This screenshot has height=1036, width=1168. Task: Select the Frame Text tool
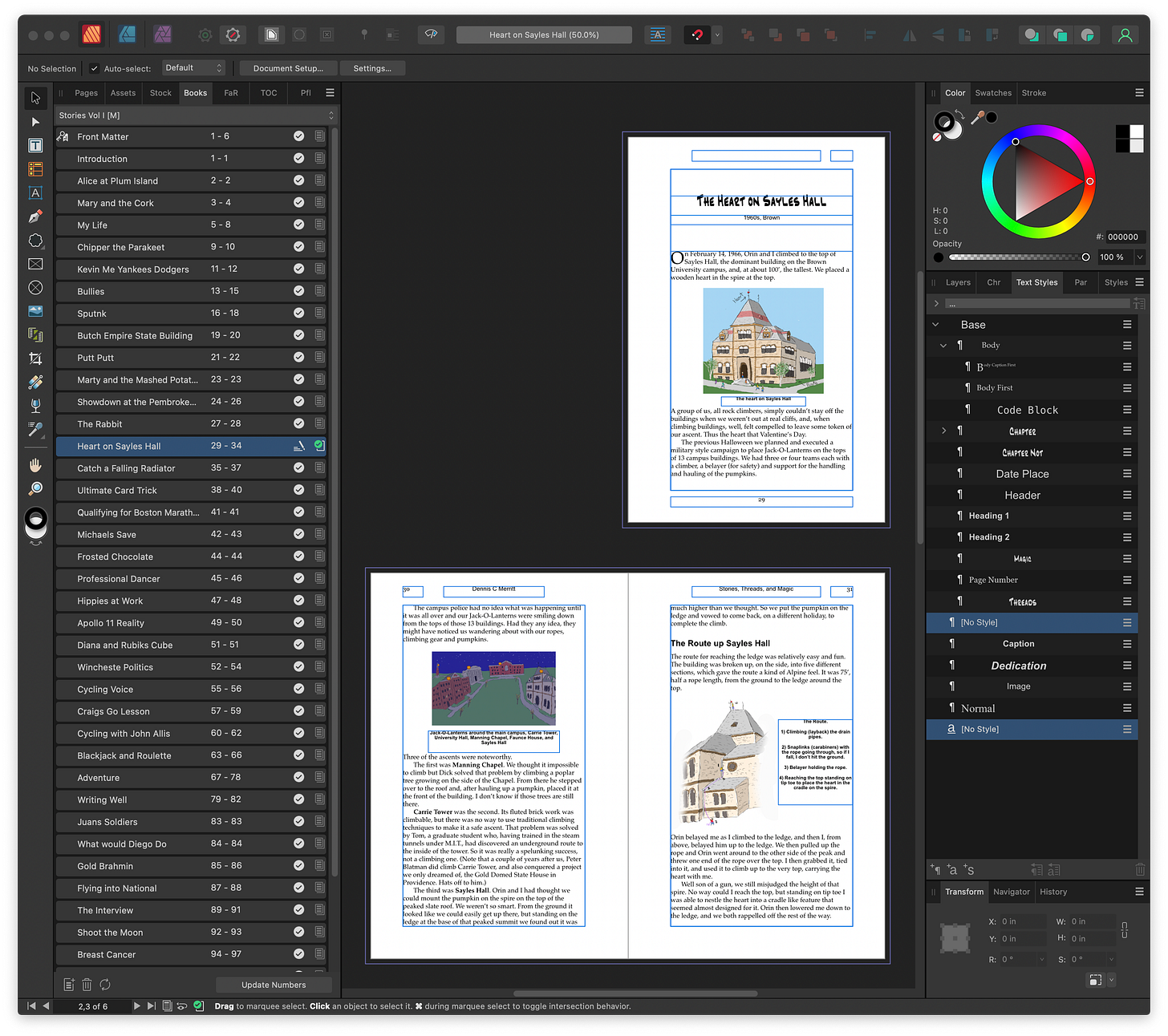[x=35, y=145]
